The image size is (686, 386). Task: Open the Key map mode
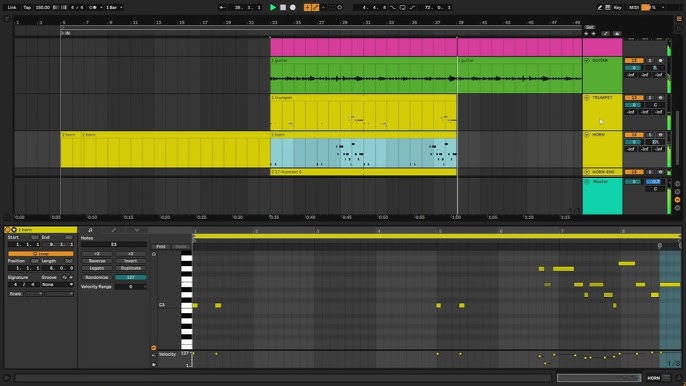coord(617,7)
